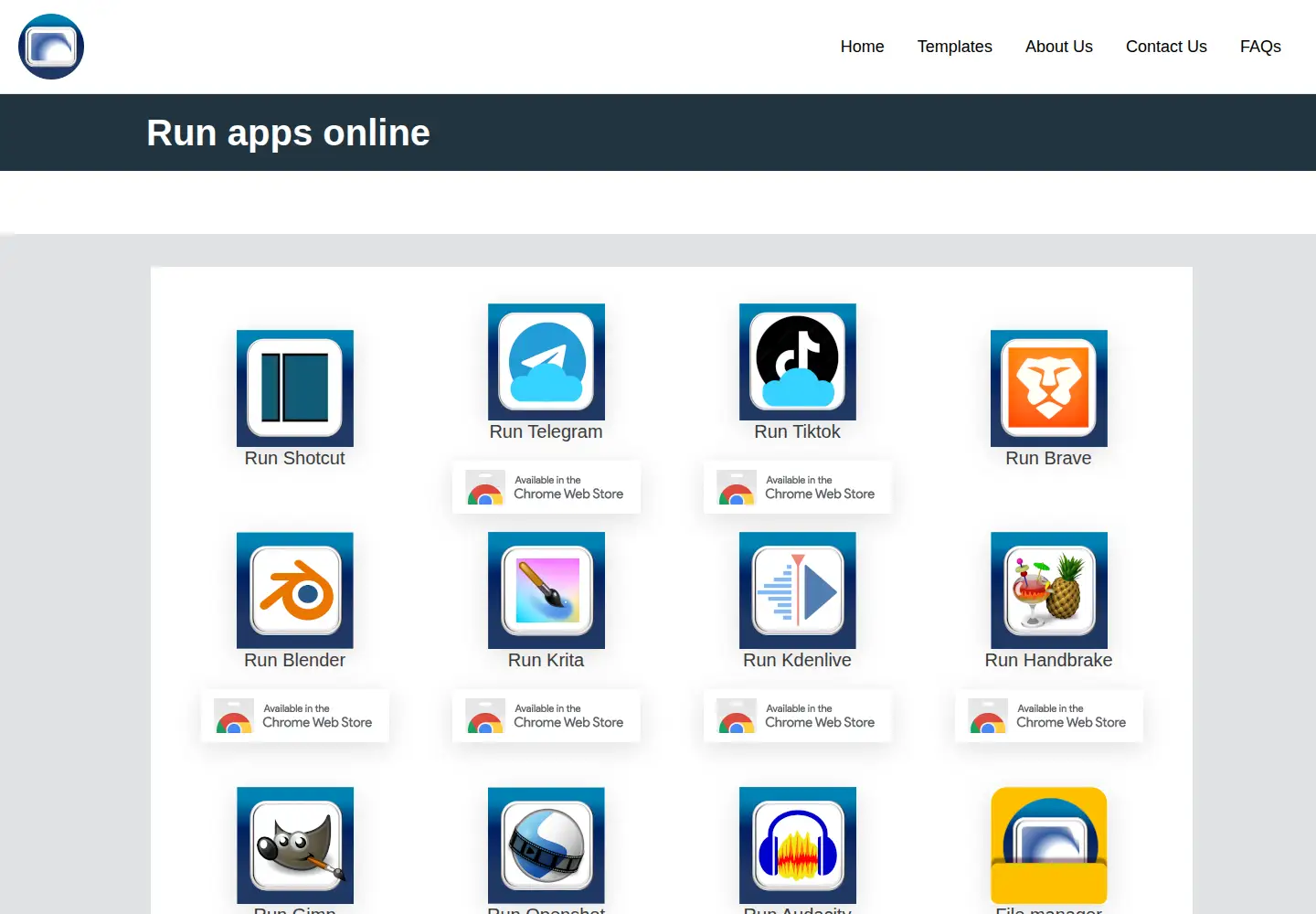Open the Blender app icon
The height and width of the screenshot is (914, 1316).
pyautogui.click(x=295, y=590)
